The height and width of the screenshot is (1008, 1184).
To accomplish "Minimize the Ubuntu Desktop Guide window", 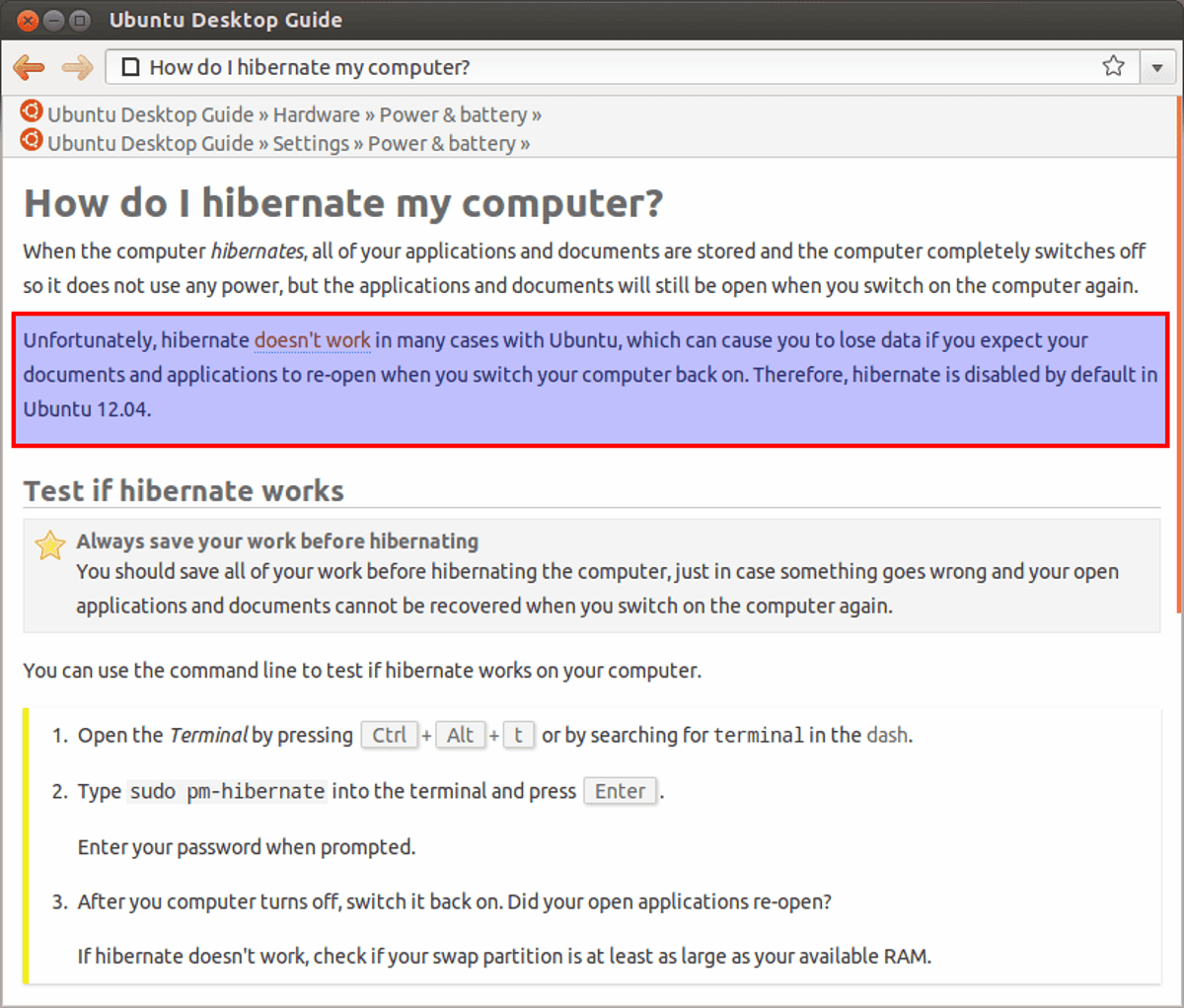I will point(54,20).
